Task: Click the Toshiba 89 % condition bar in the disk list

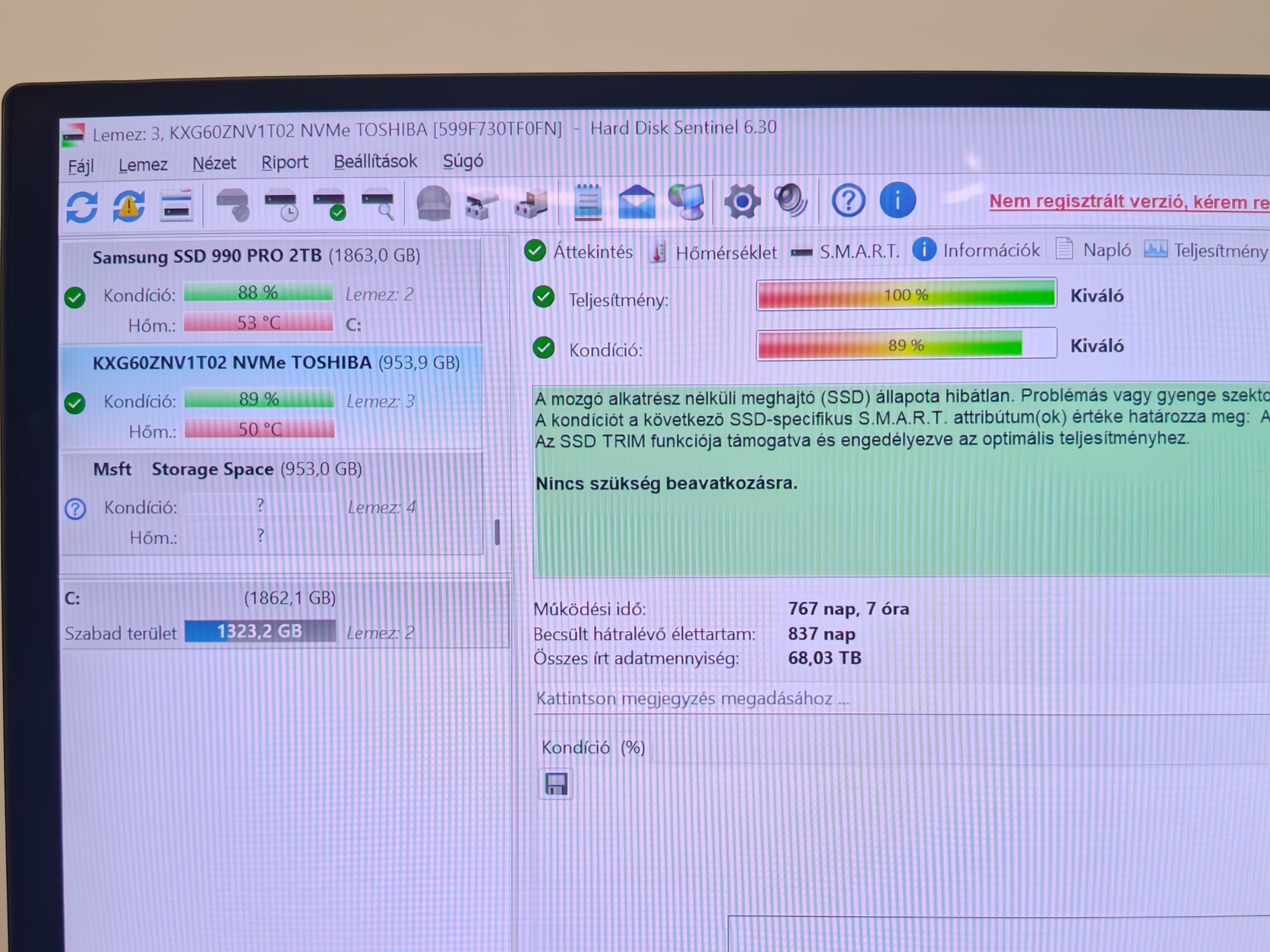Action: (x=259, y=399)
